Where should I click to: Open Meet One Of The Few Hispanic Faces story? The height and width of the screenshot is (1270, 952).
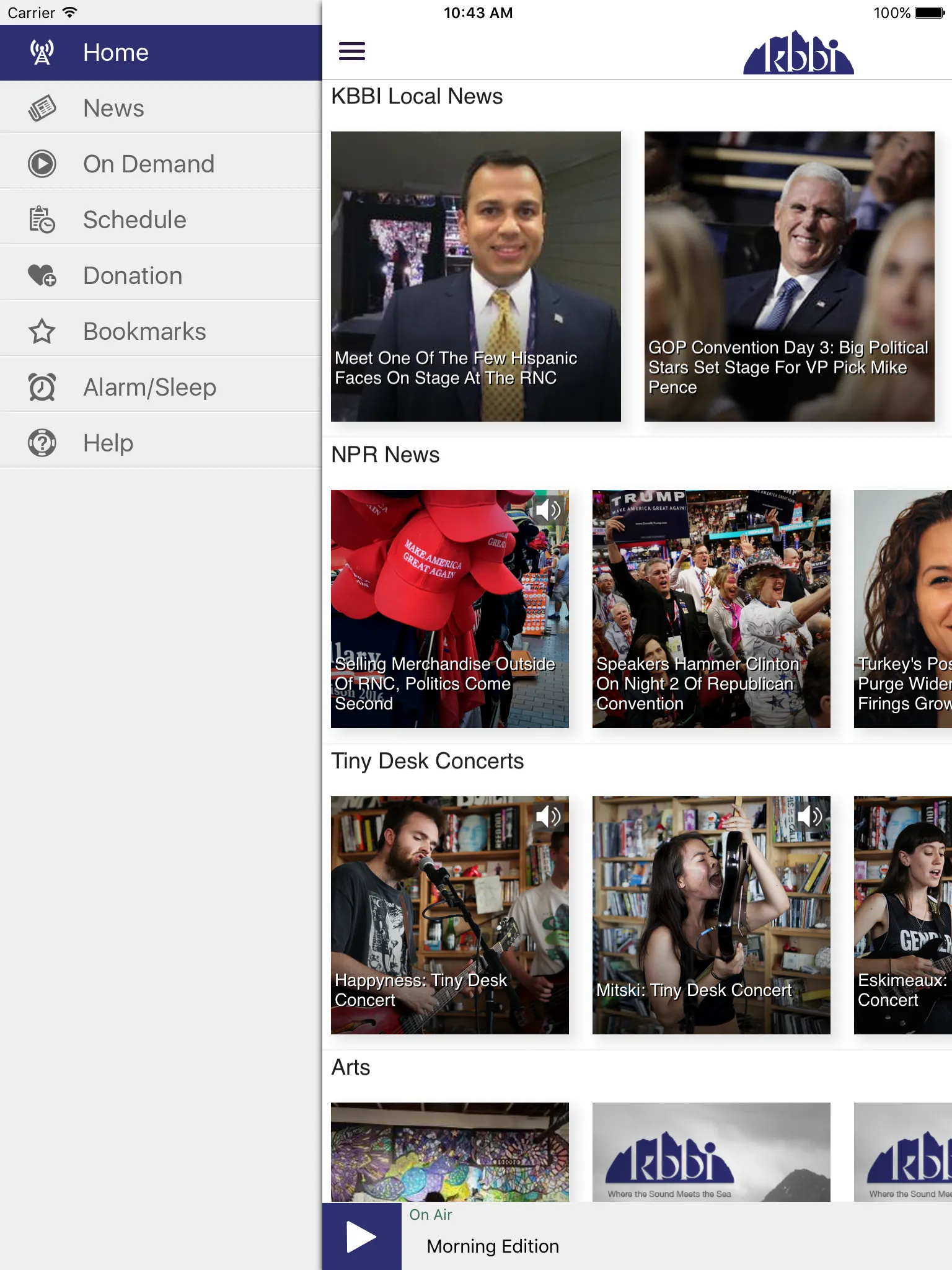(476, 277)
